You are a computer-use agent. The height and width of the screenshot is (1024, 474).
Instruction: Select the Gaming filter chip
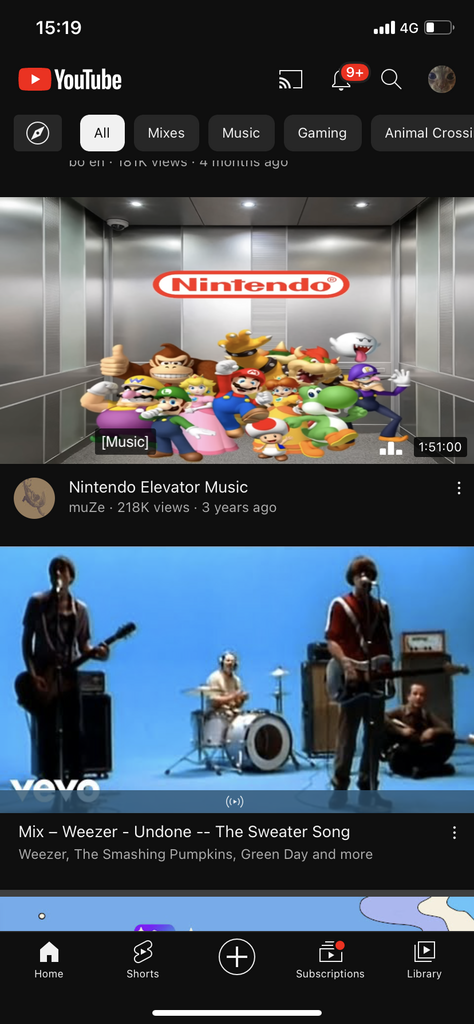coord(322,133)
